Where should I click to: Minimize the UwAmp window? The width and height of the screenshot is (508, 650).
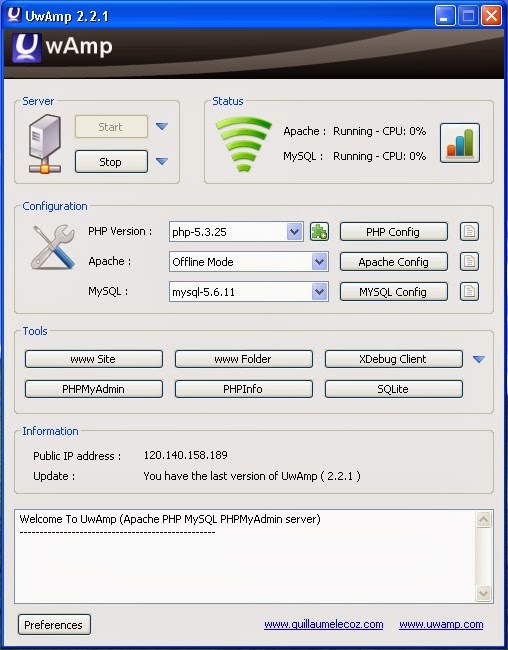[x=445, y=16]
